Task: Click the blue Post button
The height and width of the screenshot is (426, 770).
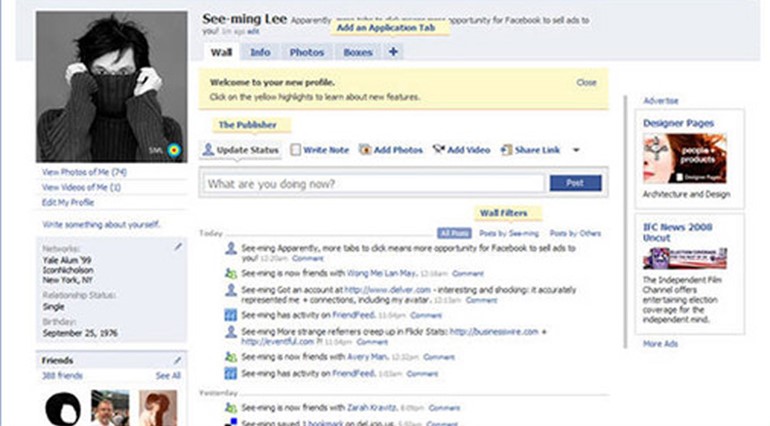Action: (575, 183)
